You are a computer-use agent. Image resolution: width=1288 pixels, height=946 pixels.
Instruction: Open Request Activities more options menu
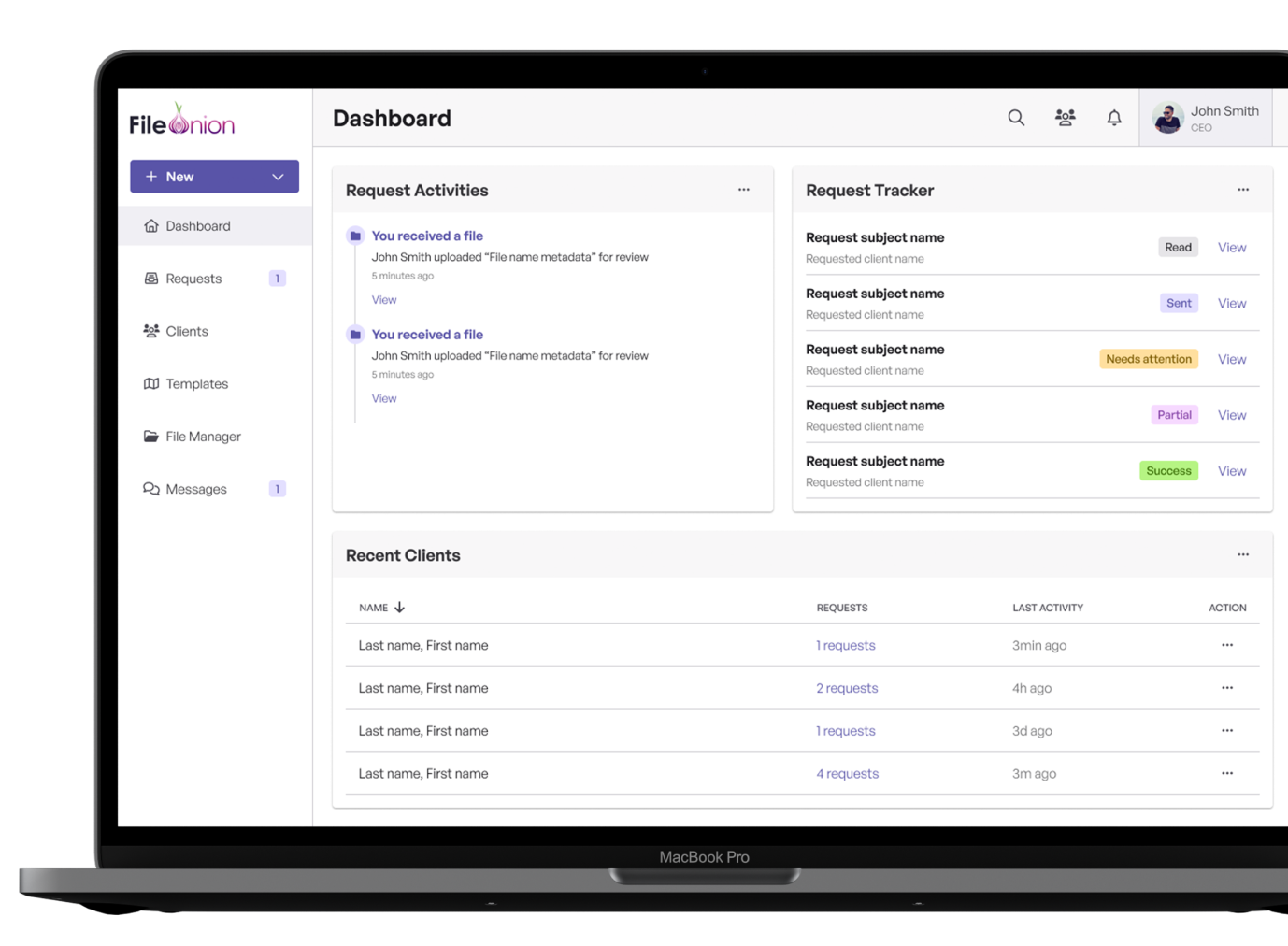pyautogui.click(x=744, y=190)
